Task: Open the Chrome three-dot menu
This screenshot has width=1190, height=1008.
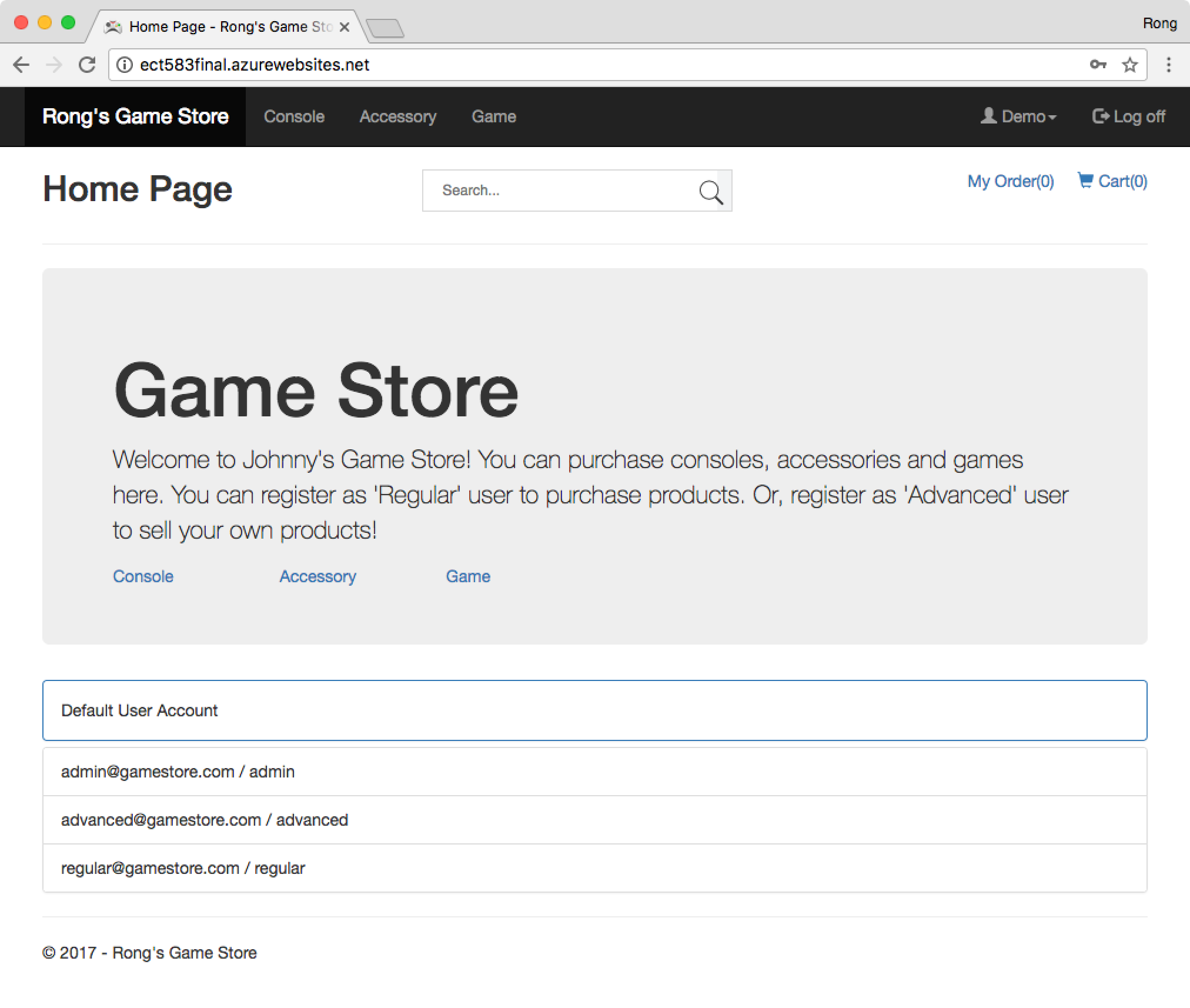Action: tap(1169, 65)
